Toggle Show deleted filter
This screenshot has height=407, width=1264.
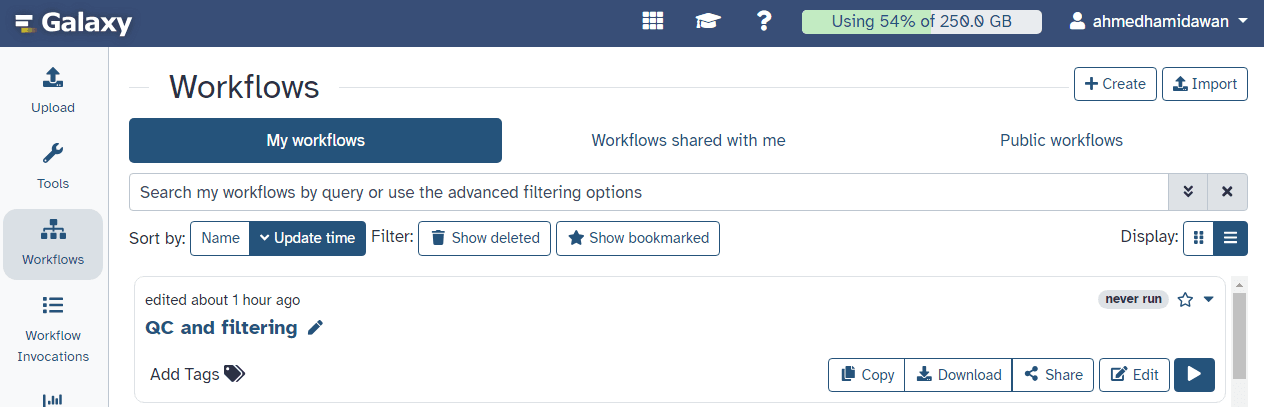click(x=484, y=238)
